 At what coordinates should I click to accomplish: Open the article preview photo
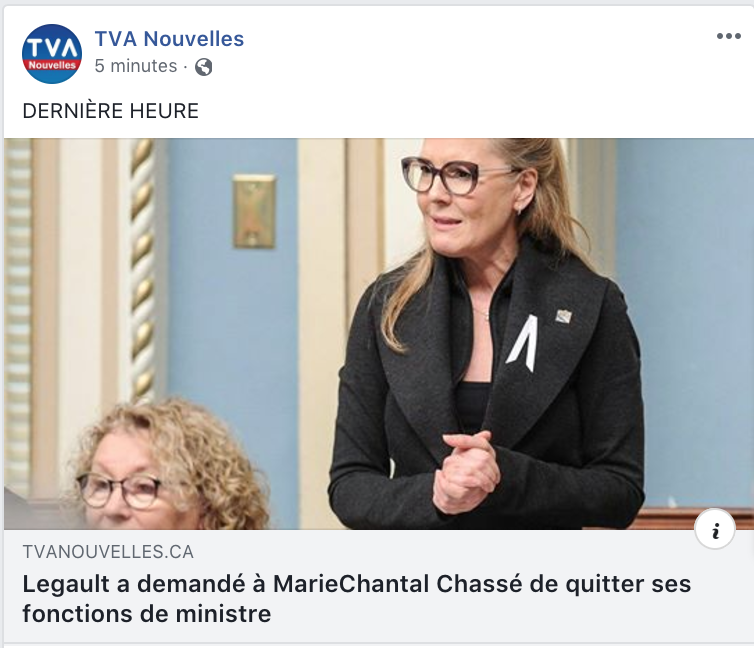pos(379,334)
